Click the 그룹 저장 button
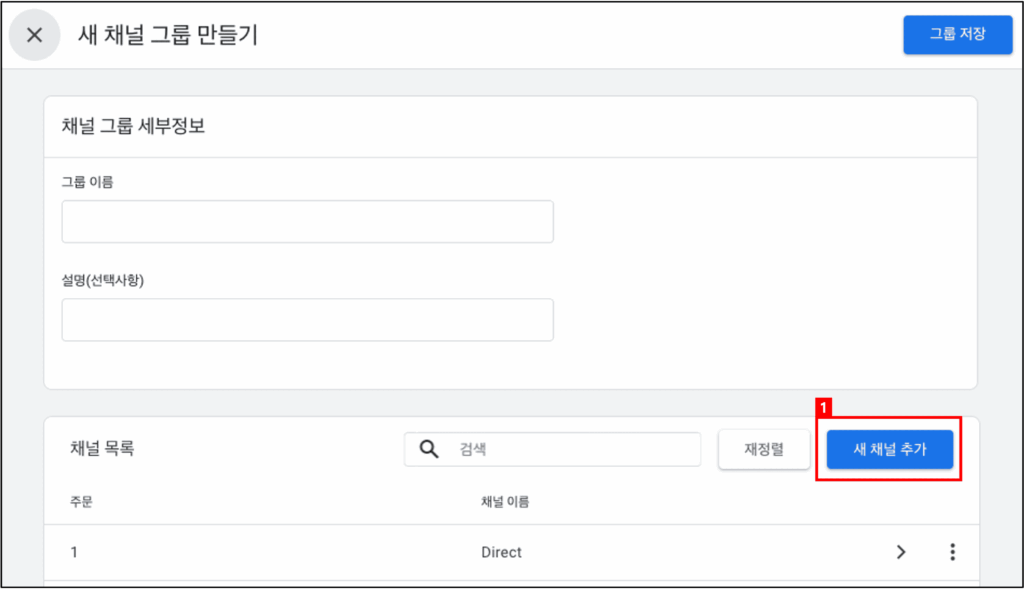The height and width of the screenshot is (589, 1024). point(957,35)
